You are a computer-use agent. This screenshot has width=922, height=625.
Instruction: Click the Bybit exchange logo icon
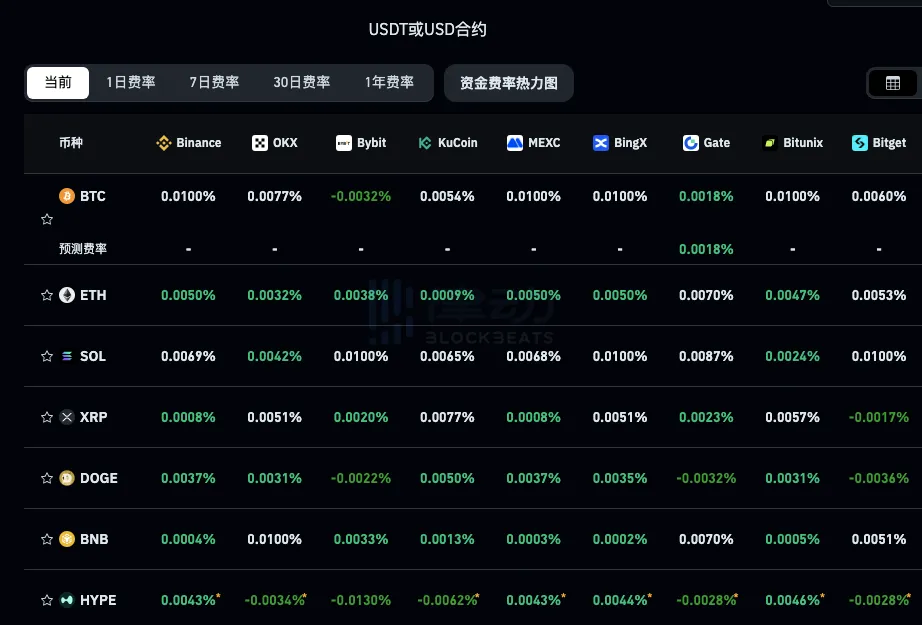[343, 143]
